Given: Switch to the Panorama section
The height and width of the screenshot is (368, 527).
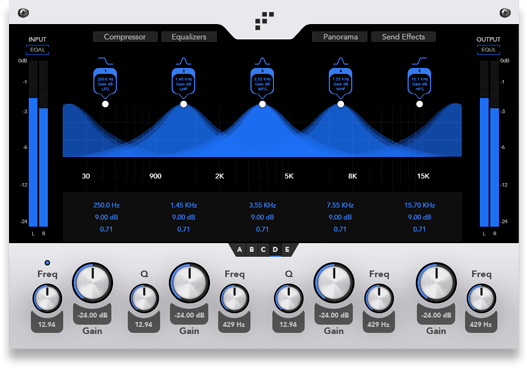Looking at the screenshot, I should (x=340, y=37).
